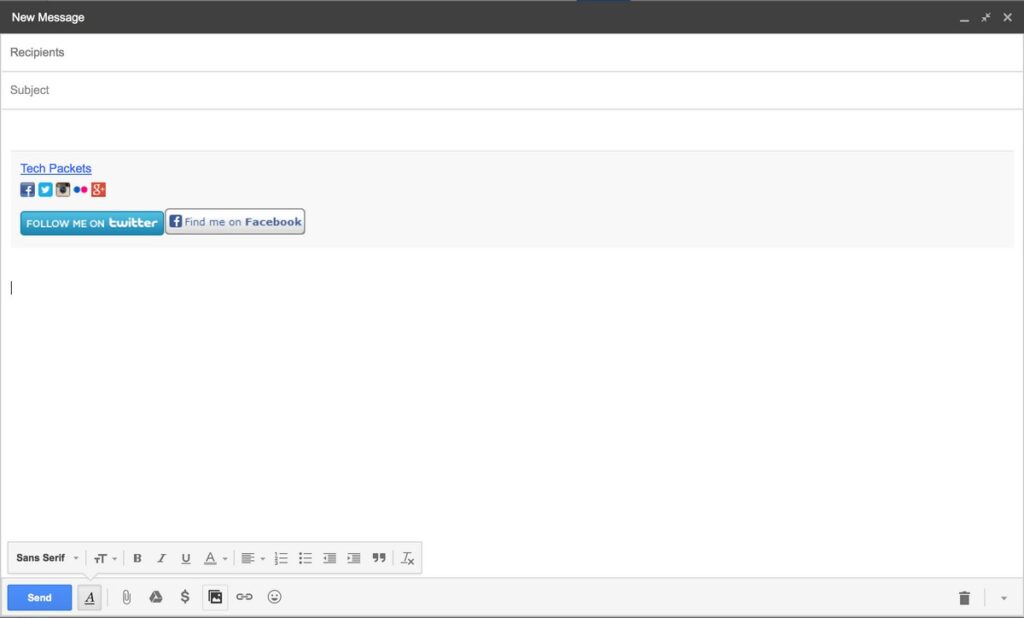
Task: Open the emoji picker
Action: point(274,597)
